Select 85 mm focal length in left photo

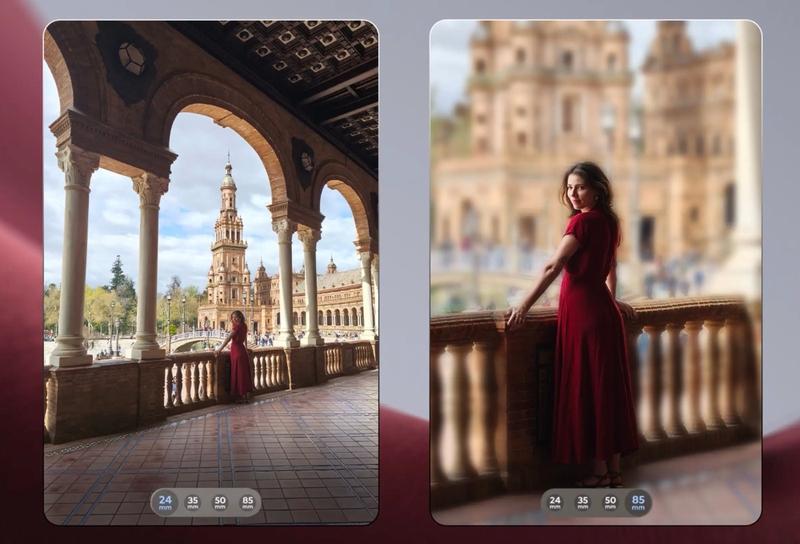click(x=248, y=503)
